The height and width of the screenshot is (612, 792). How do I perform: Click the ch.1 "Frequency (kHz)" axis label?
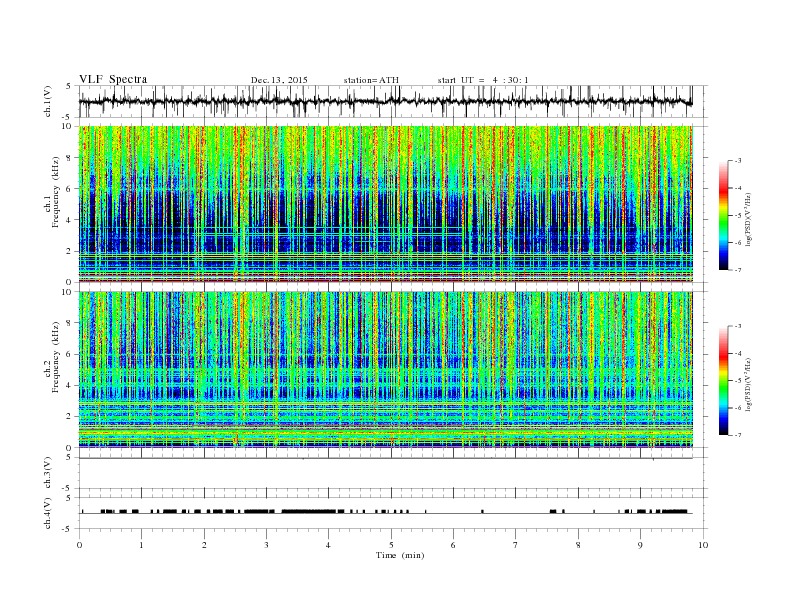[x=56, y=192]
